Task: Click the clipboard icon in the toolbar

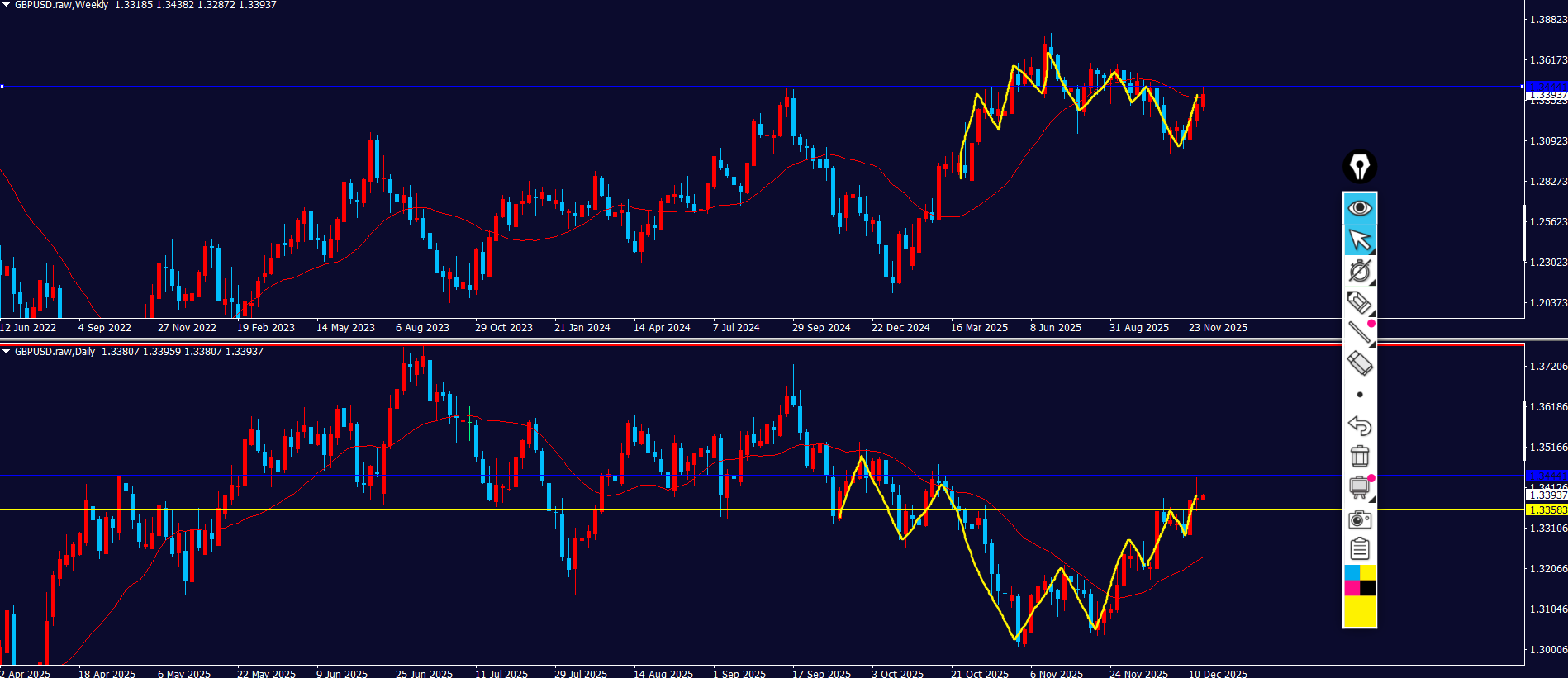Action: point(1360,549)
